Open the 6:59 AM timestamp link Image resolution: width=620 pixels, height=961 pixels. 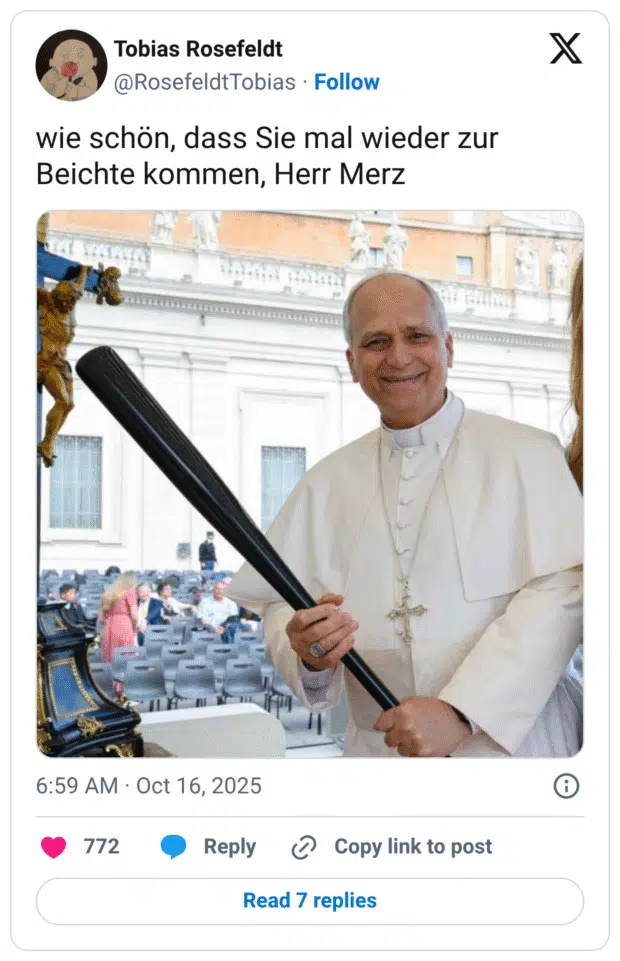pyautogui.click(x=77, y=786)
